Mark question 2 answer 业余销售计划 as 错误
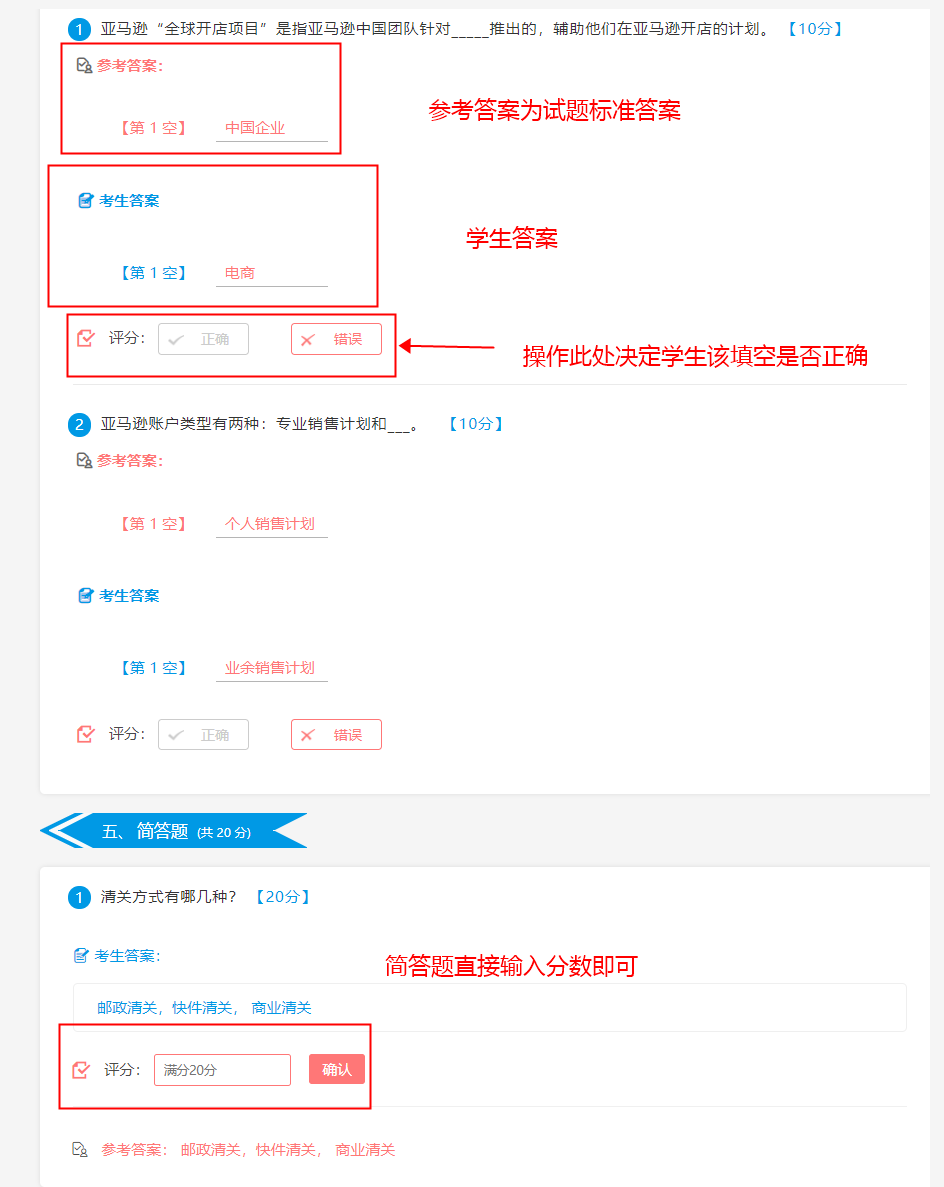This screenshot has height=1187, width=944. (x=336, y=734)
